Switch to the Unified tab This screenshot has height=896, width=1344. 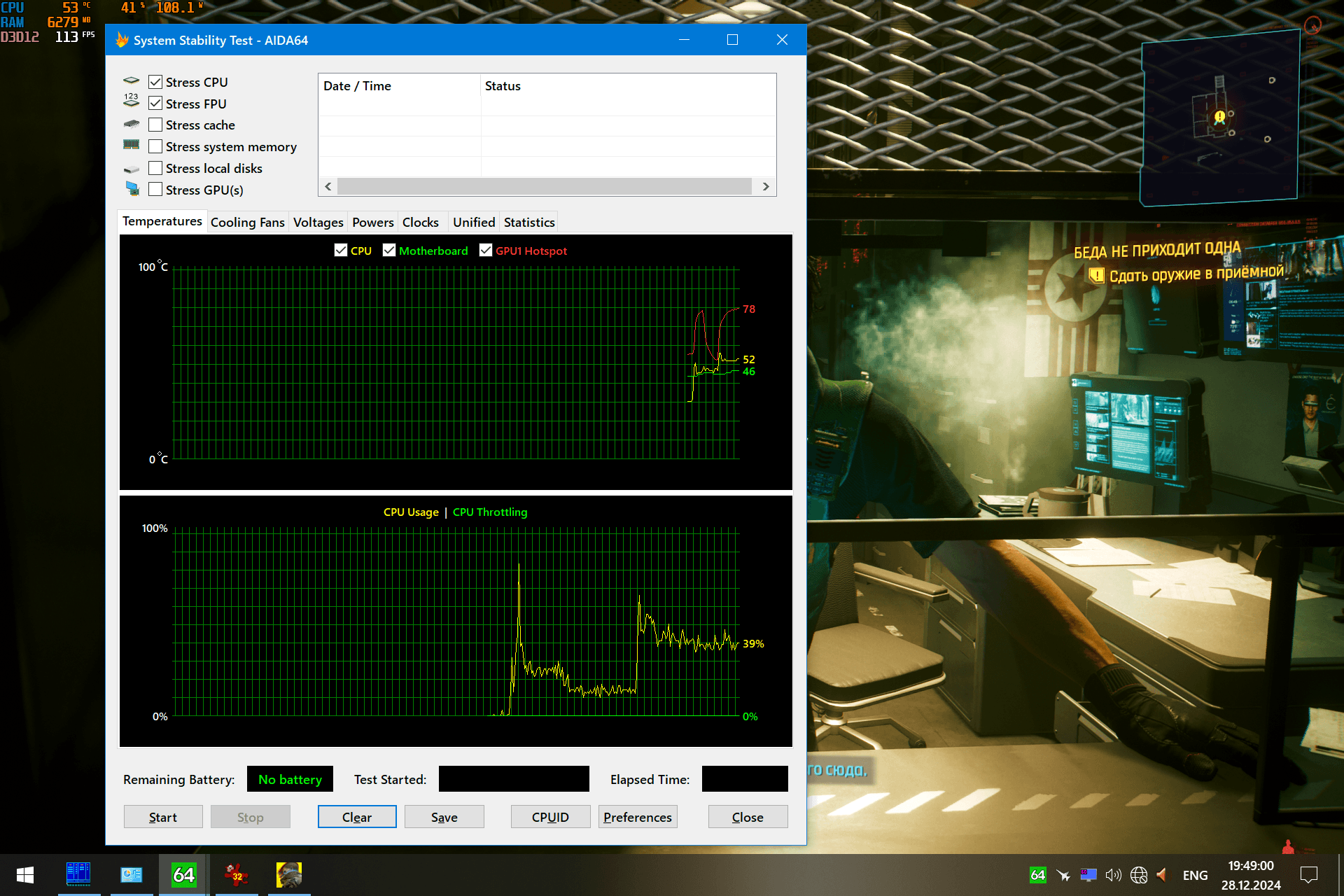(474, 223)
